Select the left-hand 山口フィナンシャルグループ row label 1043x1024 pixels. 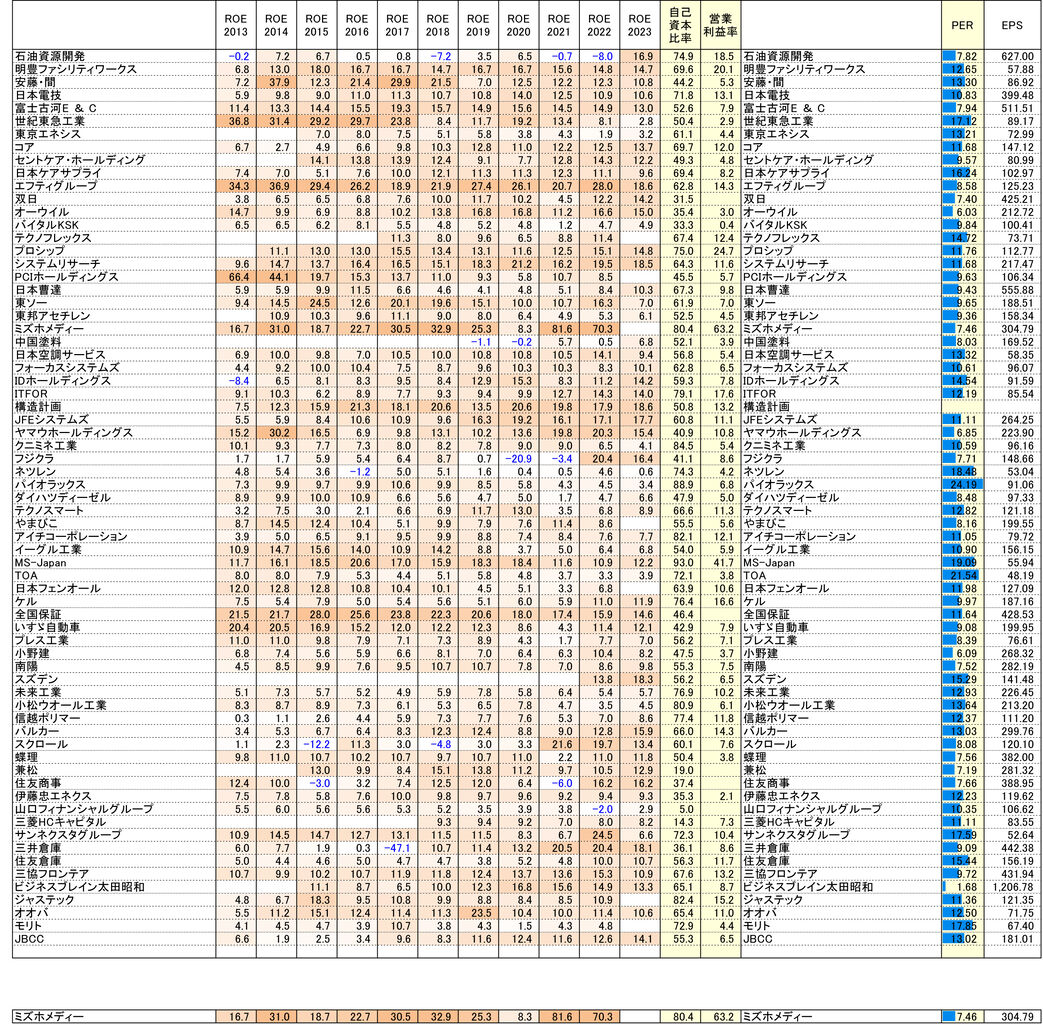pos(84,809)
